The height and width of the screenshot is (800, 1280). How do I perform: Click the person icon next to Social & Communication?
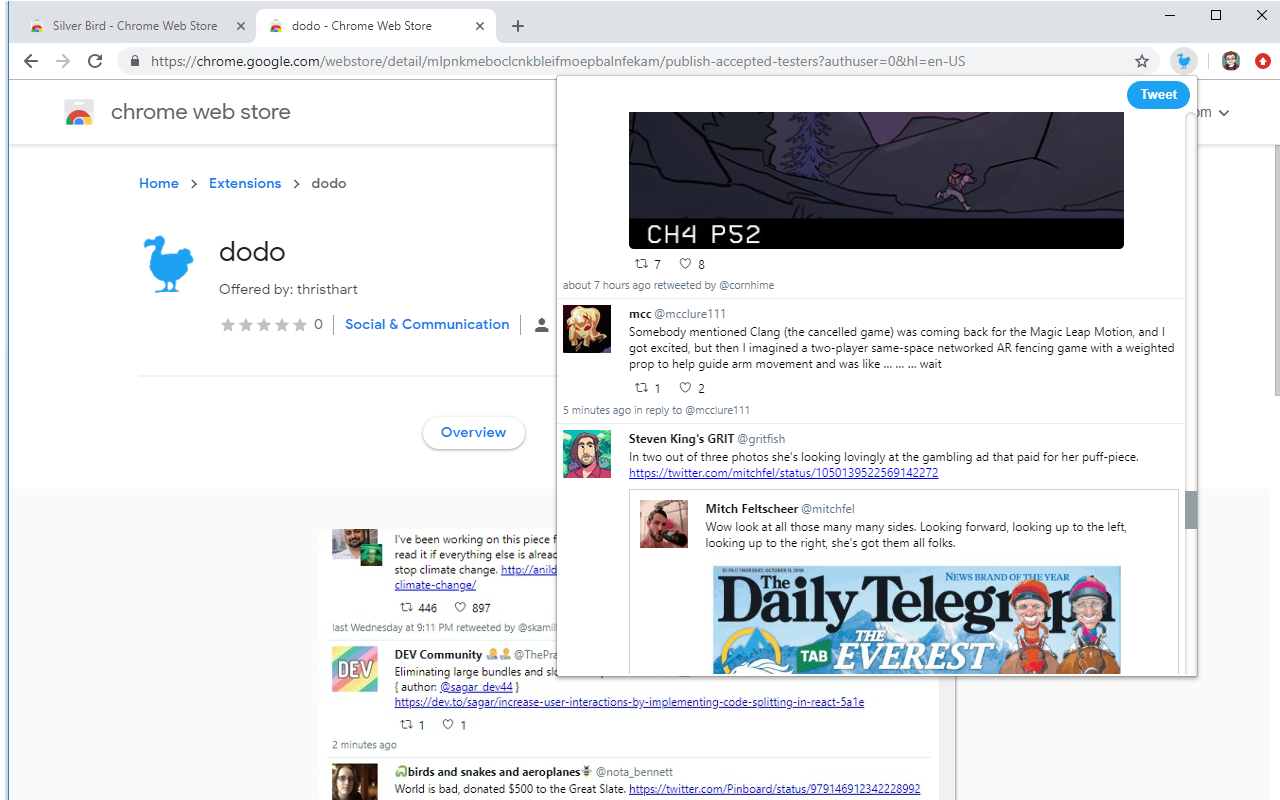[x=541, y=324]
